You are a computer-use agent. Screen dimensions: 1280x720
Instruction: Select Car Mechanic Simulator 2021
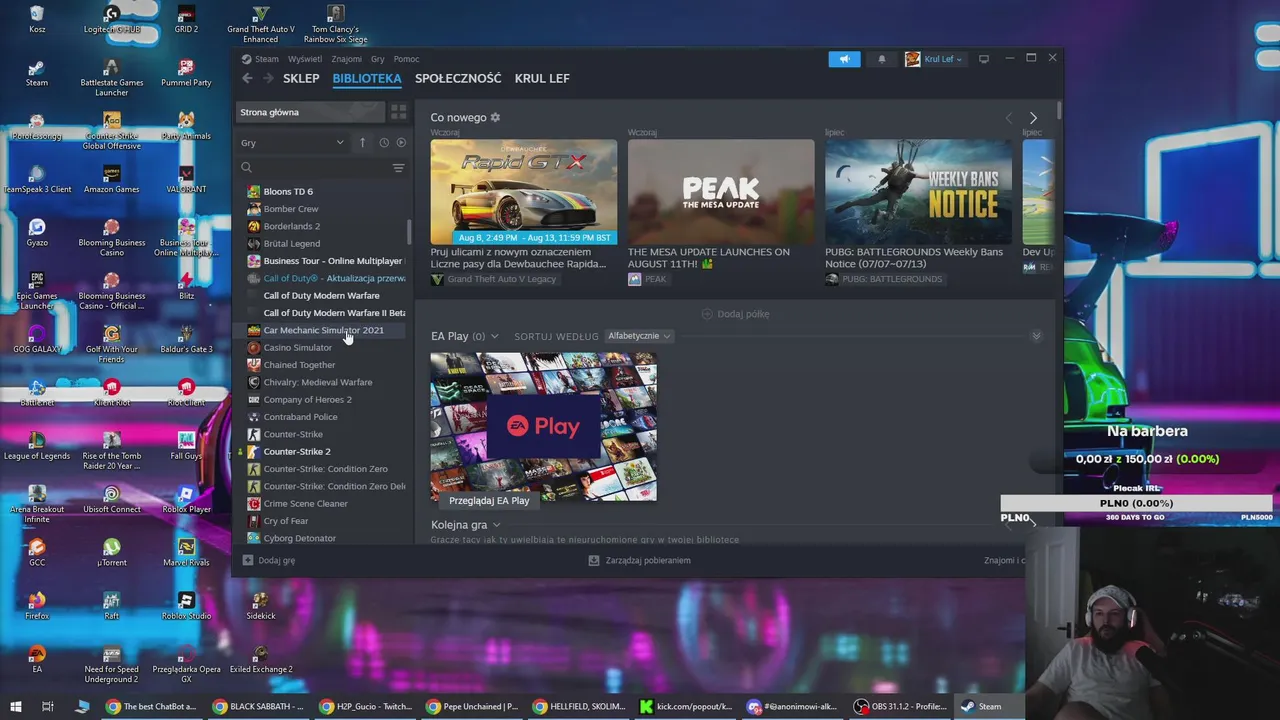pyautogui.click(x=323, y=330)
